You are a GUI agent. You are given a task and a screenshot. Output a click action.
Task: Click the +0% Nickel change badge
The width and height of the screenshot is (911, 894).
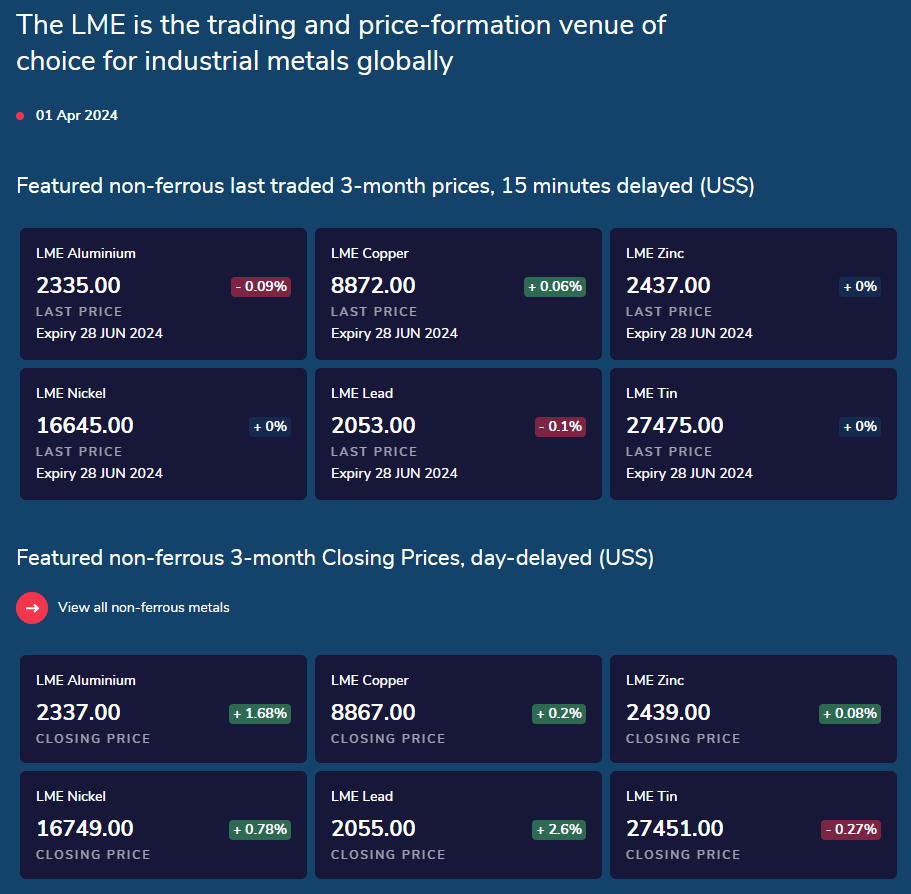coord(270,426)
